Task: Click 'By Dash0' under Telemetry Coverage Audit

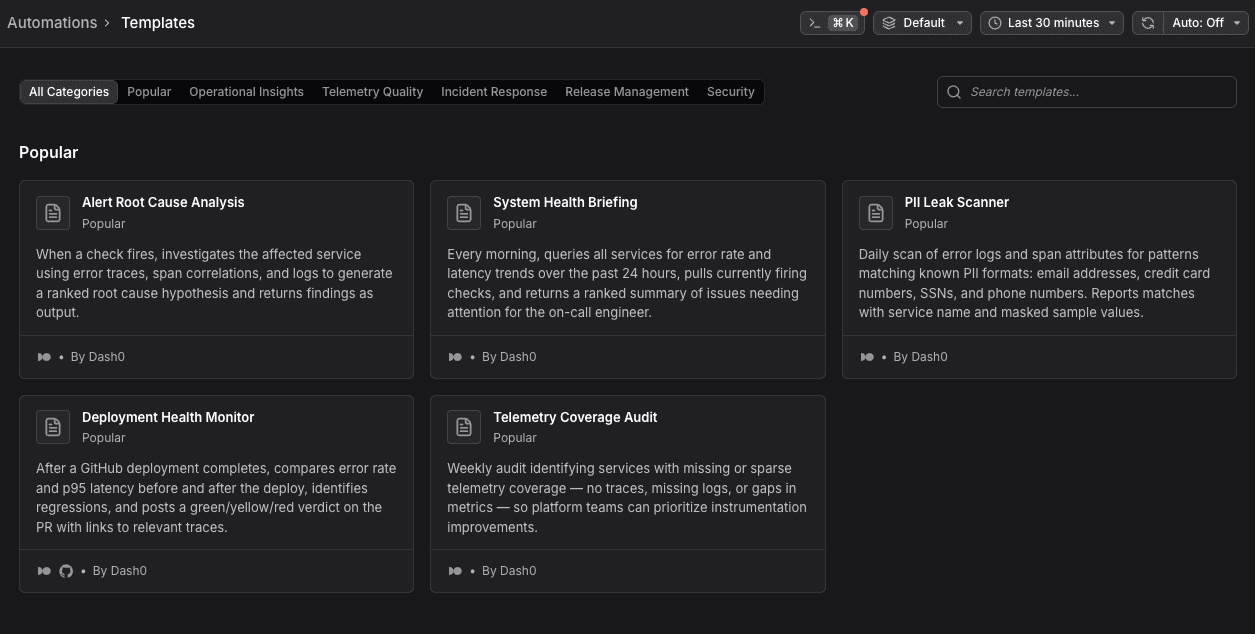Action: (x=509, y=571)
